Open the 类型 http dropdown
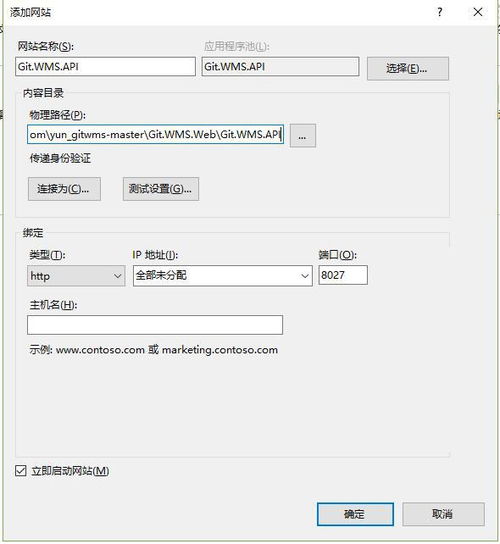Screen dimensions: 500x544 pyautogui.click(x=76, y=276)
